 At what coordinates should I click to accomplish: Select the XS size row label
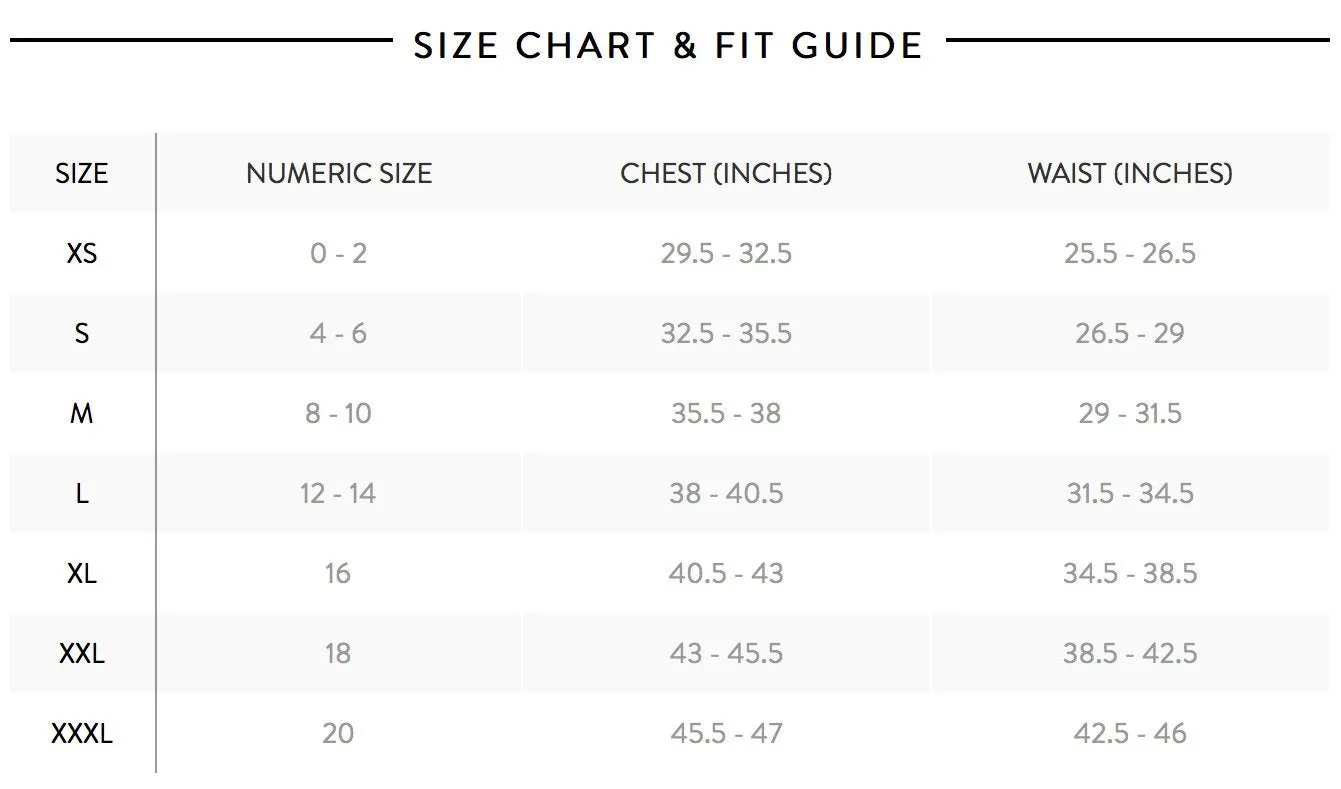tap(81, 253)
